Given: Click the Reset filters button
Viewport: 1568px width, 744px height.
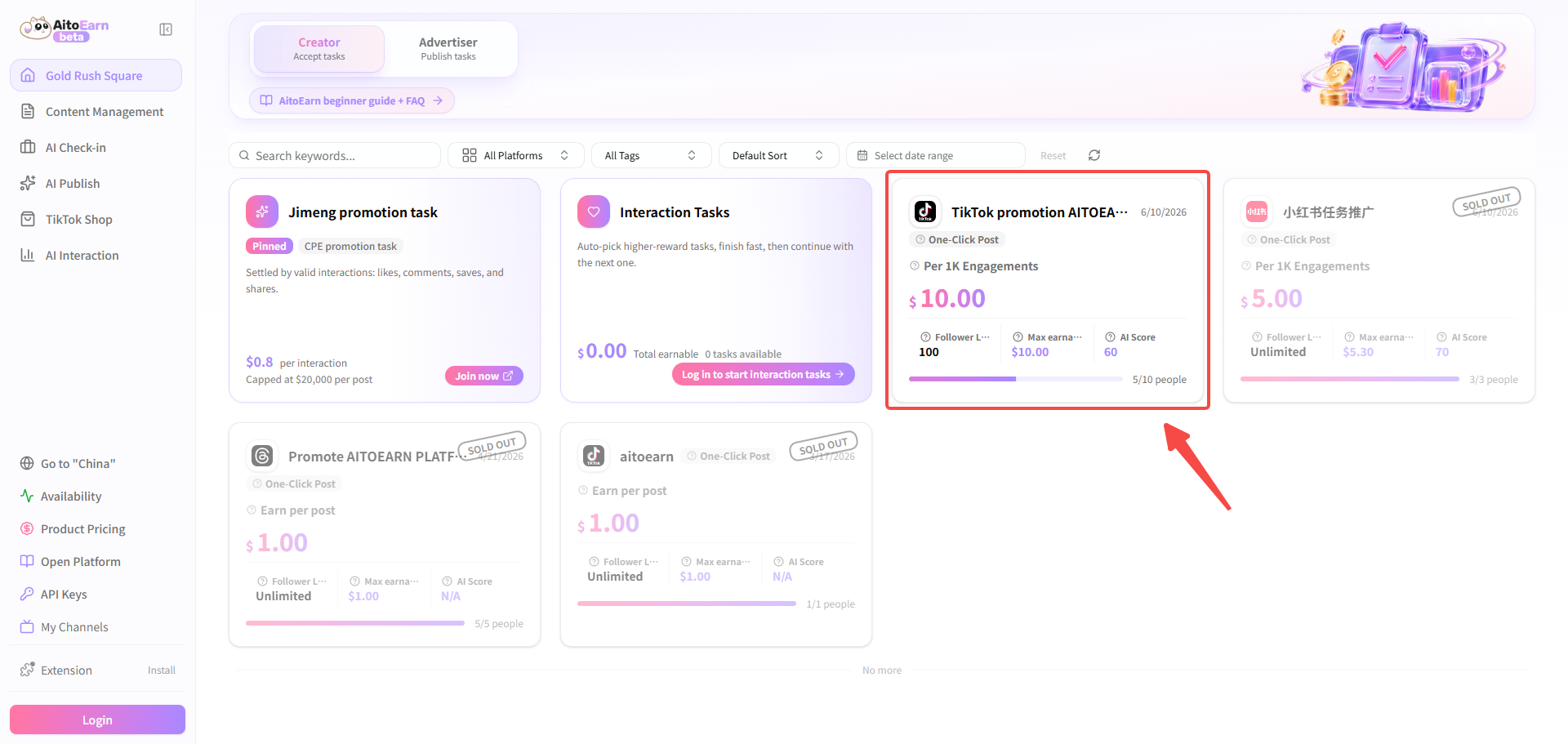Looking at the screenshot, I should coord(1053,155).
